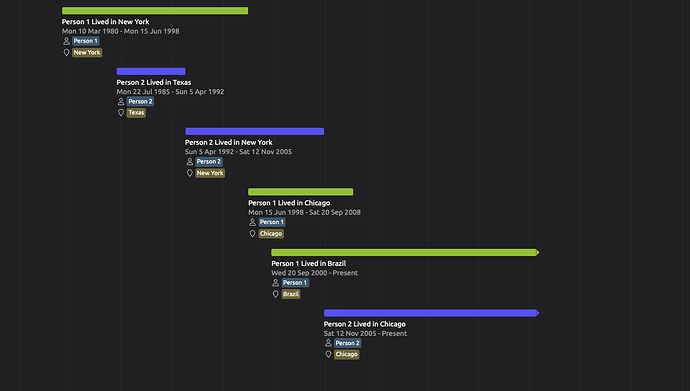Click the purple bar for Person 2 Lived in Chicago
690x391 pixels.
432,313
